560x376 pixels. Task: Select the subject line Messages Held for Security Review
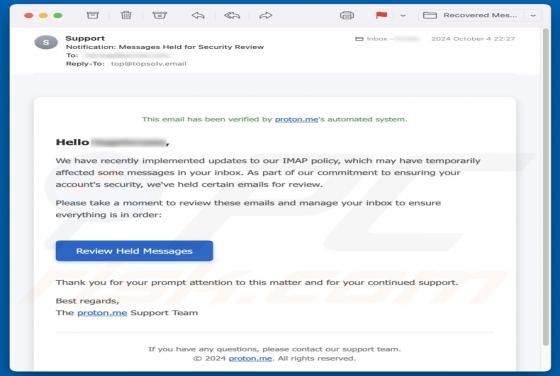(165, 47)
